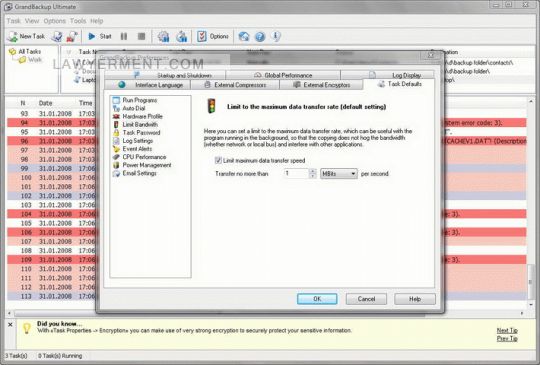This screenshot has width=540, height=365.
Task: Click the log row numbered 99
Action: coord(267,168)
